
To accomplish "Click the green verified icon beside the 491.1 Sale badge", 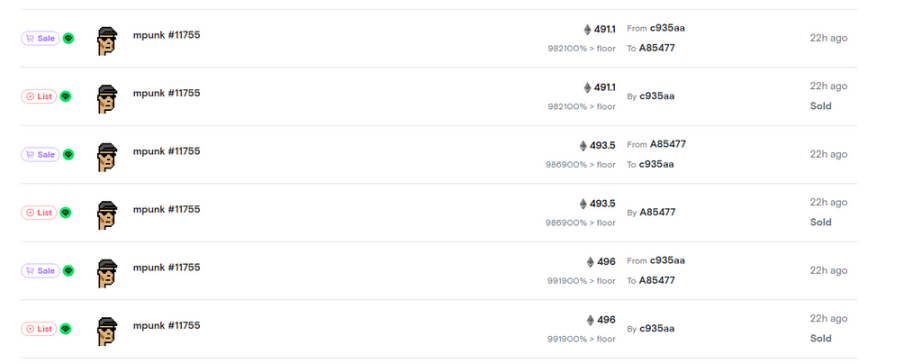I will (68, 38).
